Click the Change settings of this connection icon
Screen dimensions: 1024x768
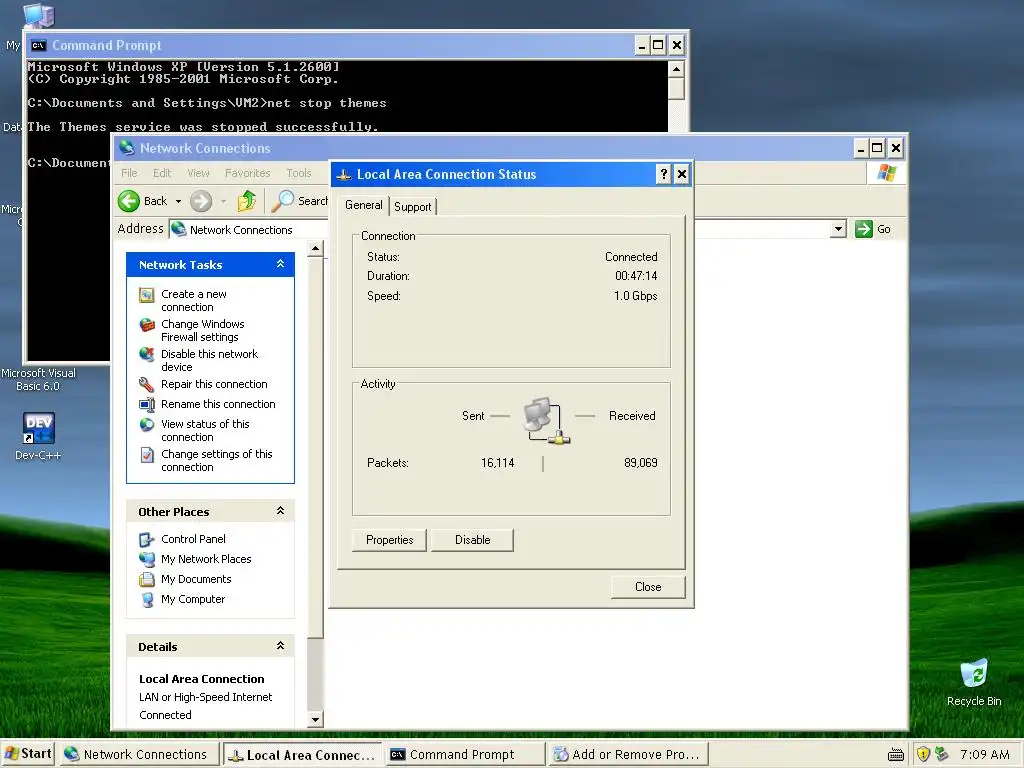(147, 455)
